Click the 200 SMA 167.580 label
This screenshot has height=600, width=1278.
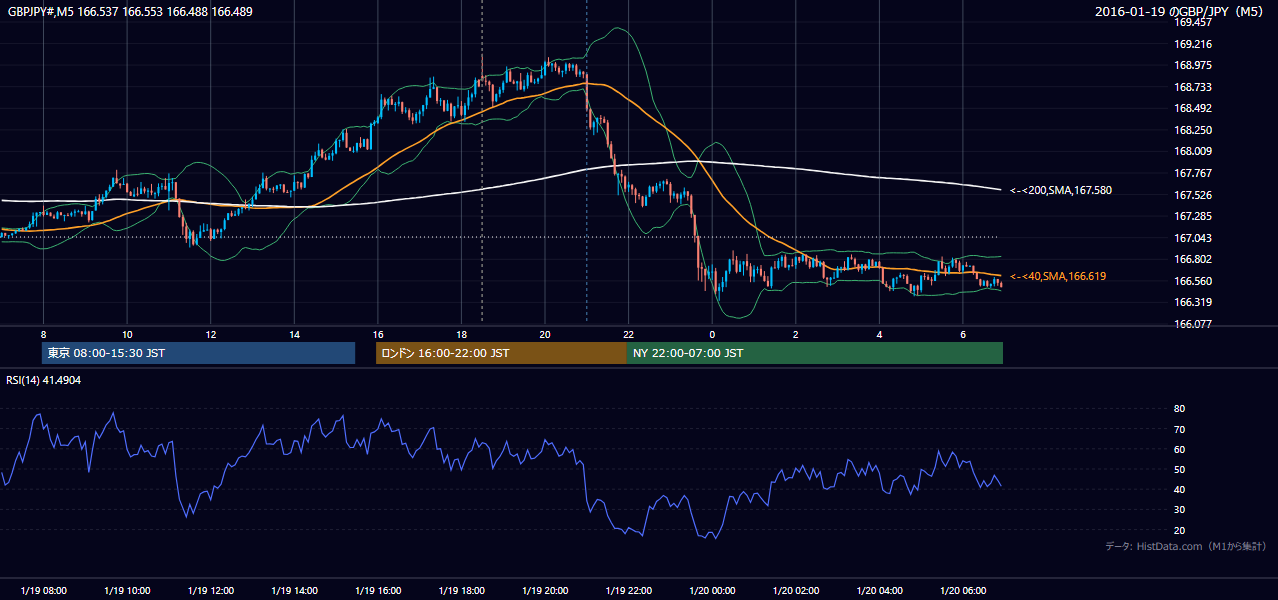pos(1060,190)
